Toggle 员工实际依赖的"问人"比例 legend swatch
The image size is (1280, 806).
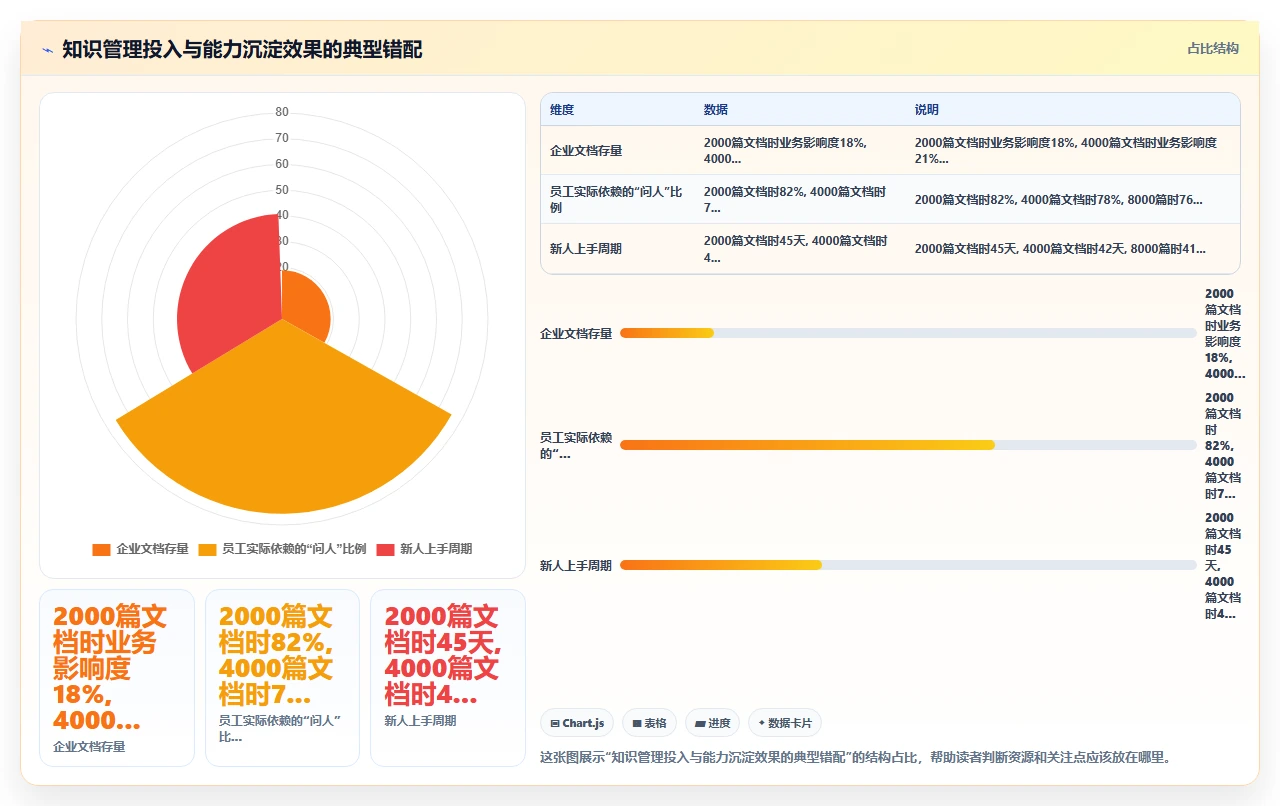[207, 549]
